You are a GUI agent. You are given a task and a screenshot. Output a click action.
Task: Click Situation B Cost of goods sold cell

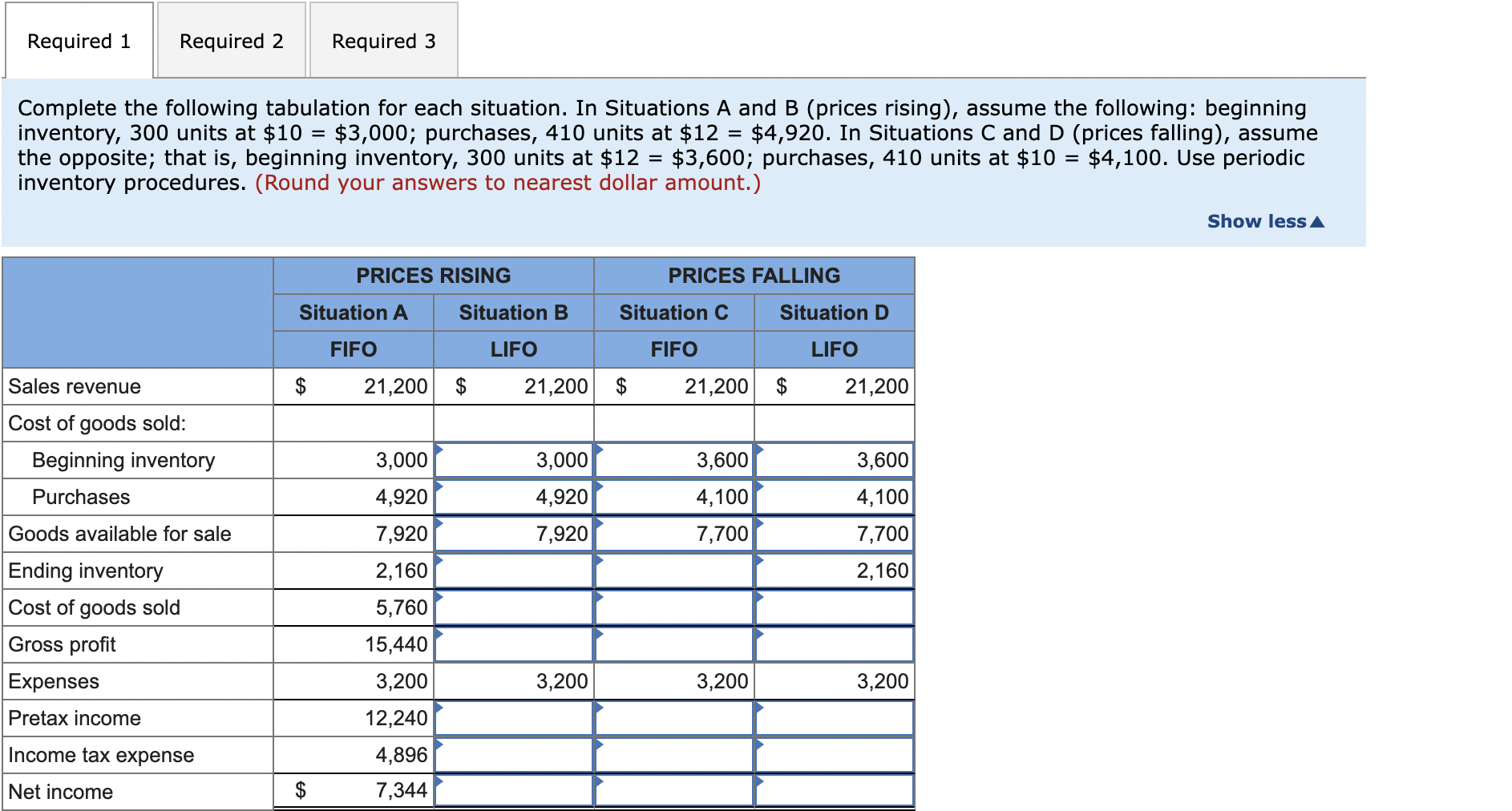coord(513,607)
